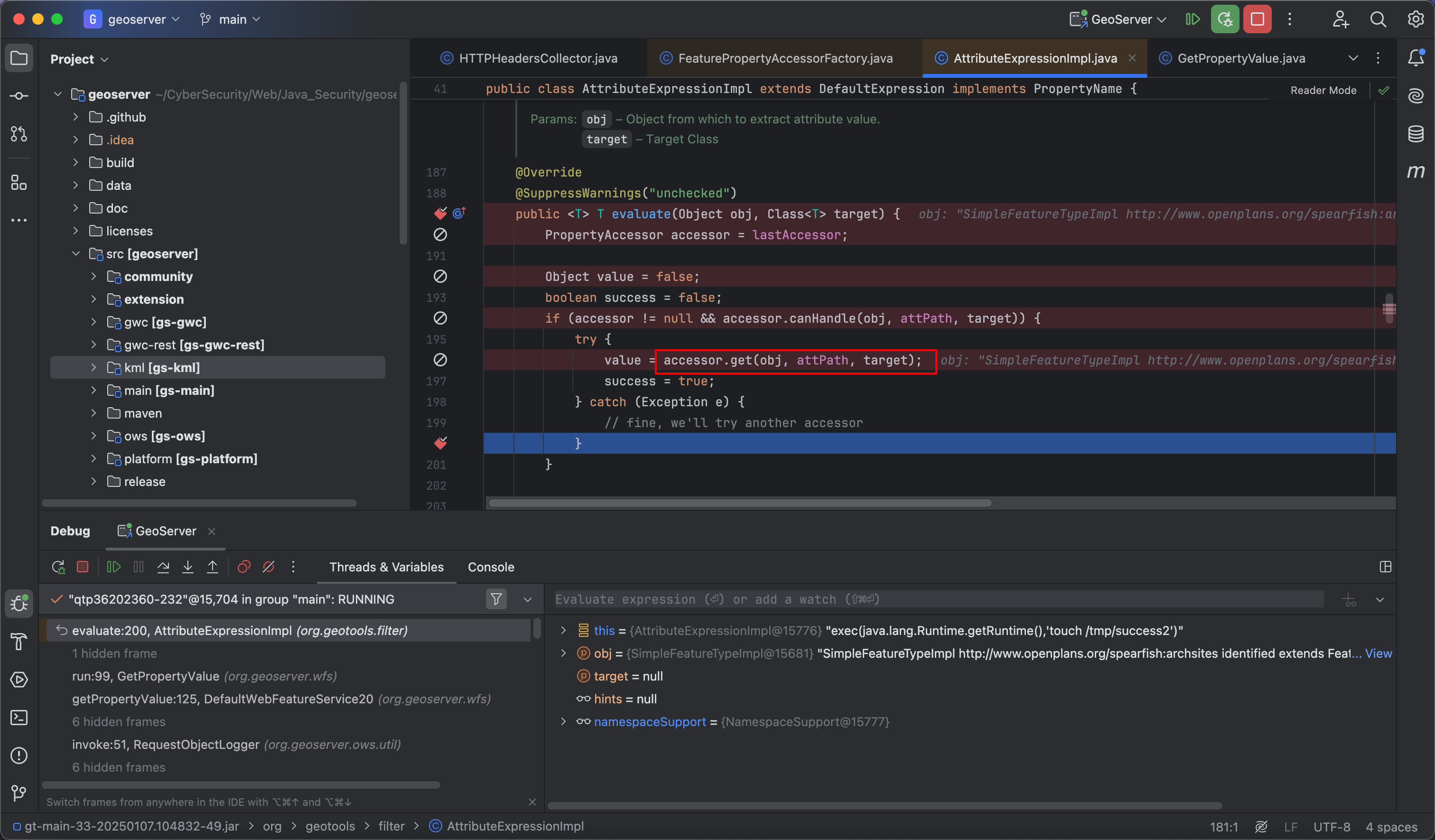
Task: Open Search Everywhere magnifier icon
Action: coord(1378,19)
